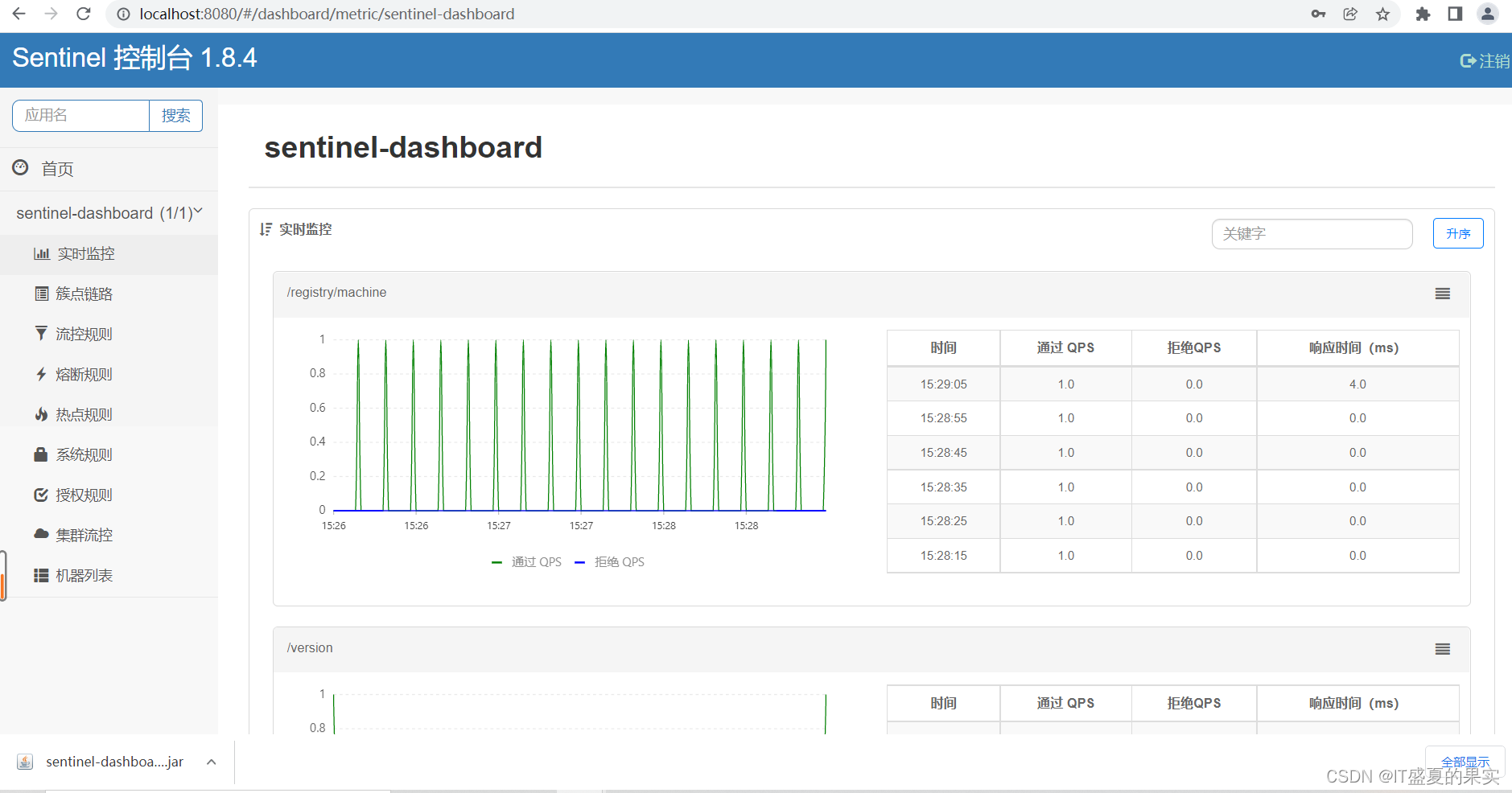Open the 机器列表 menu item

coord(109,576)
